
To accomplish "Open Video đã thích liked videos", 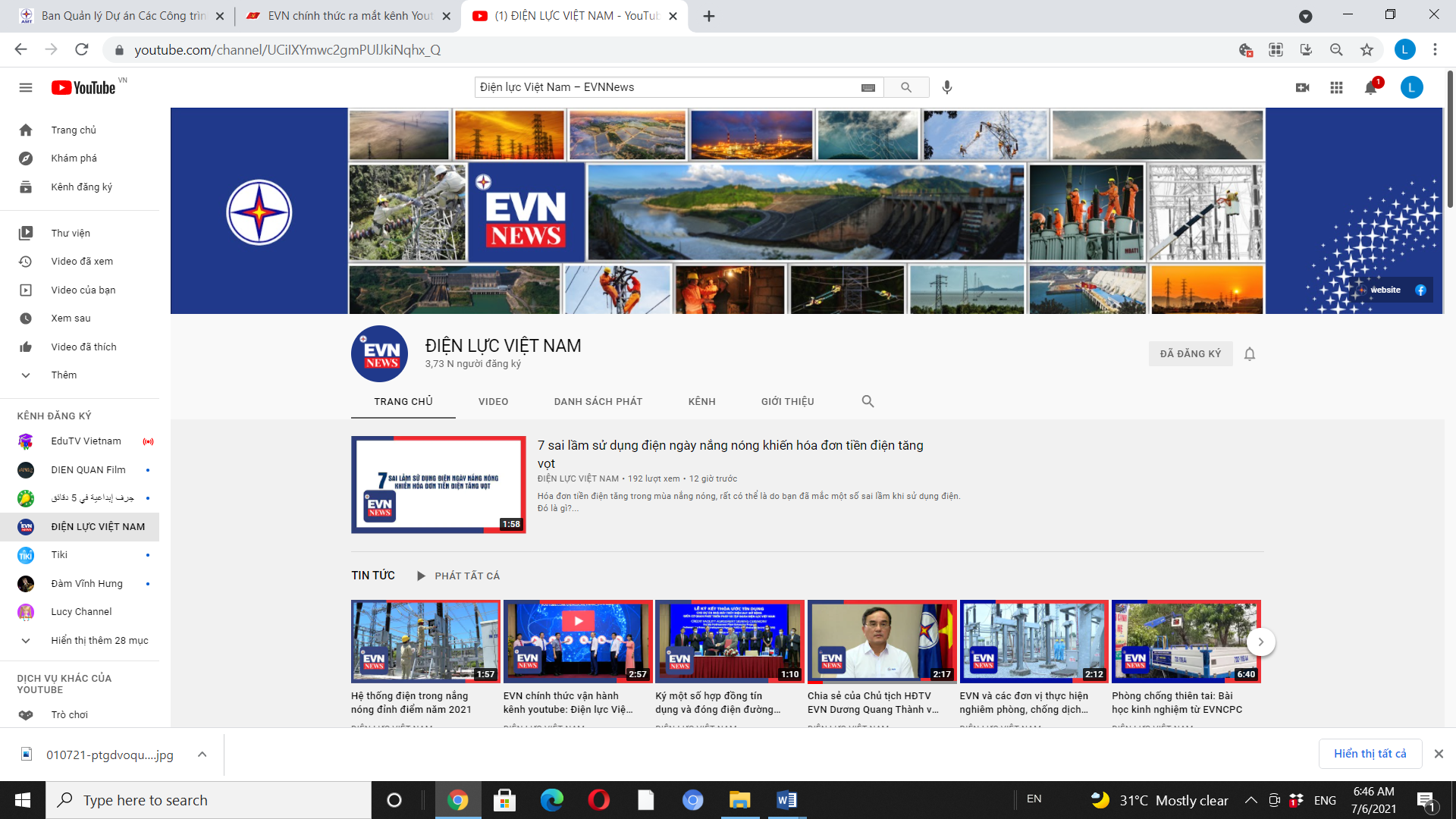I will click(80, 347).
